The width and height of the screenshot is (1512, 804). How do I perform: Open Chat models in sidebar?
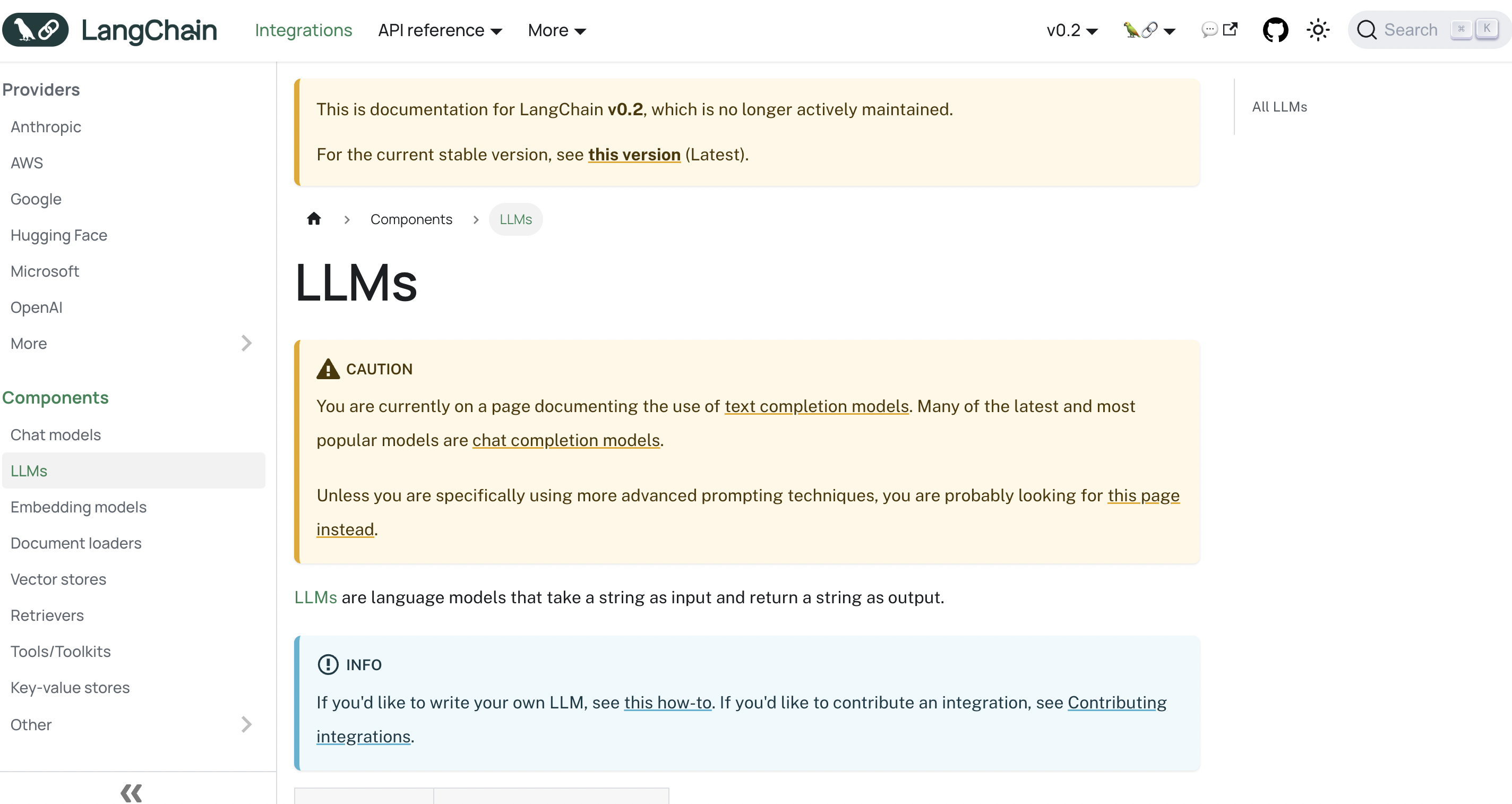click(56, 434)
